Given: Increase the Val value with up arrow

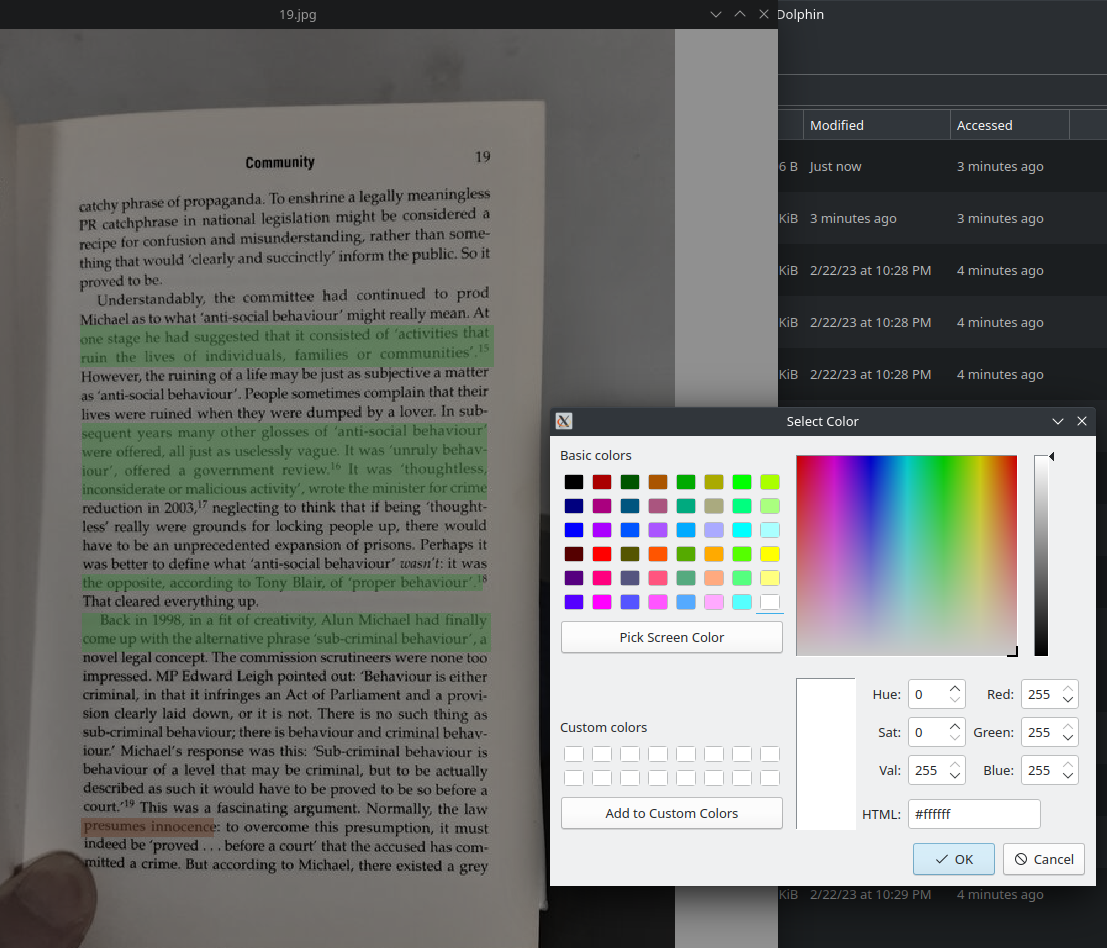Looking at the screenshot, I should (x=955, y=764).
